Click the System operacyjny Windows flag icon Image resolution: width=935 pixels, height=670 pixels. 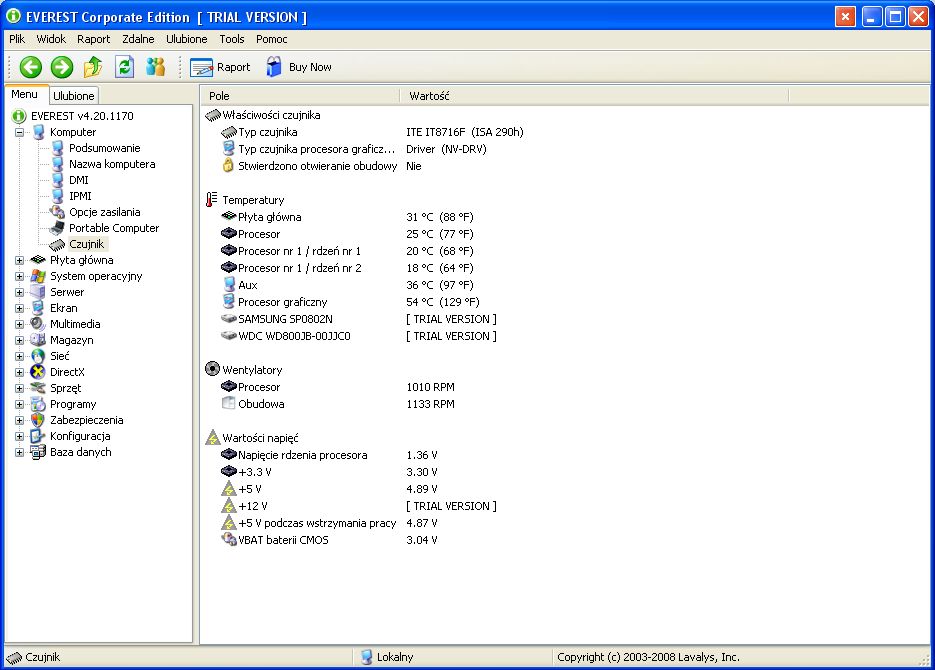38,277
